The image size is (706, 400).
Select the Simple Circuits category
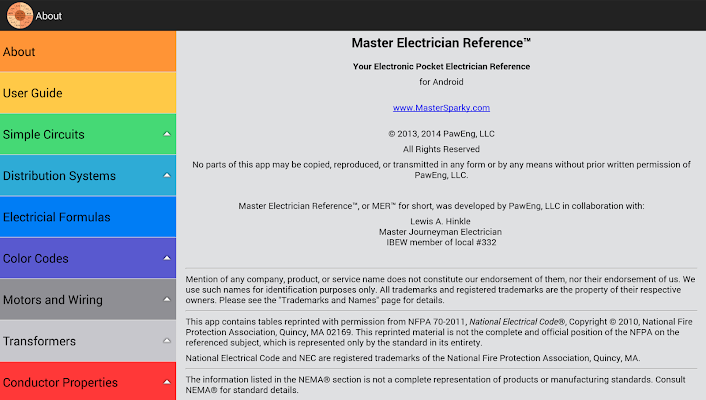pos(88,134)
